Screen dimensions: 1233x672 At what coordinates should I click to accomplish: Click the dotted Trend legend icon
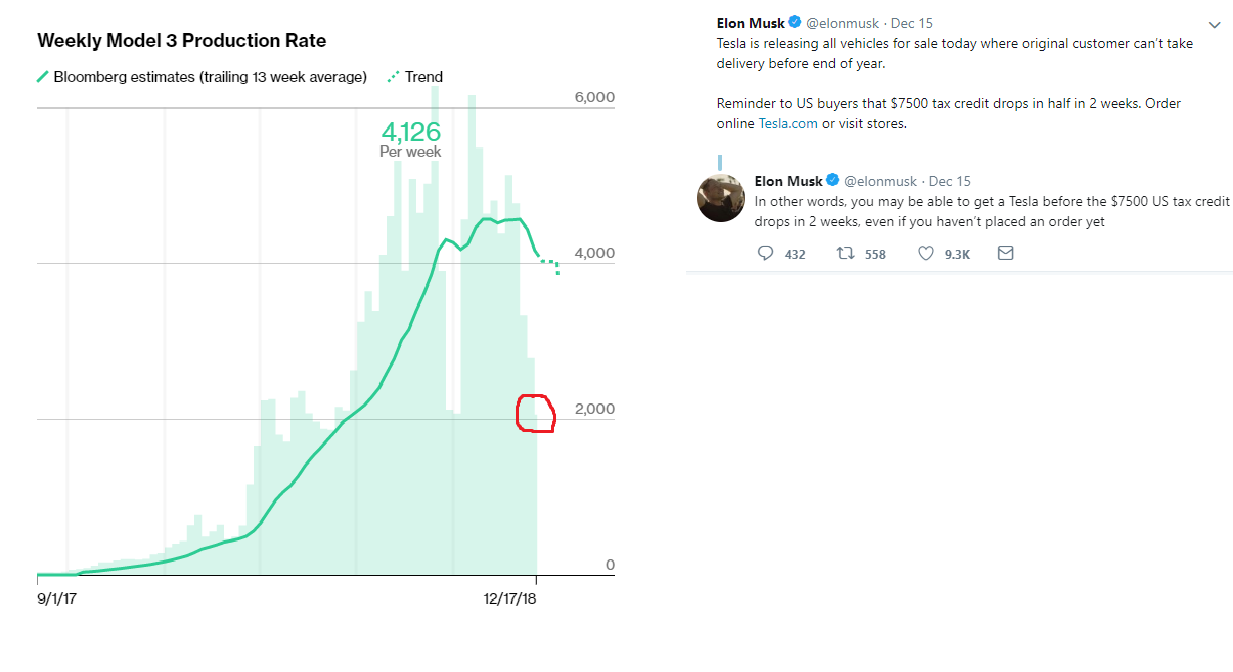click(394, 77)
